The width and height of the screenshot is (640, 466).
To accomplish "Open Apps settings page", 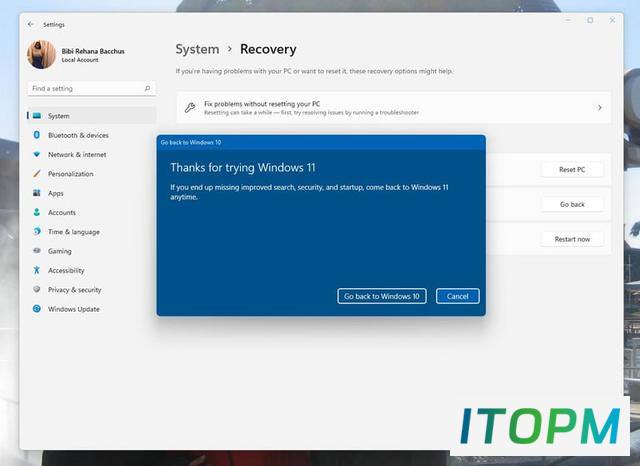I will coord(92,193).
